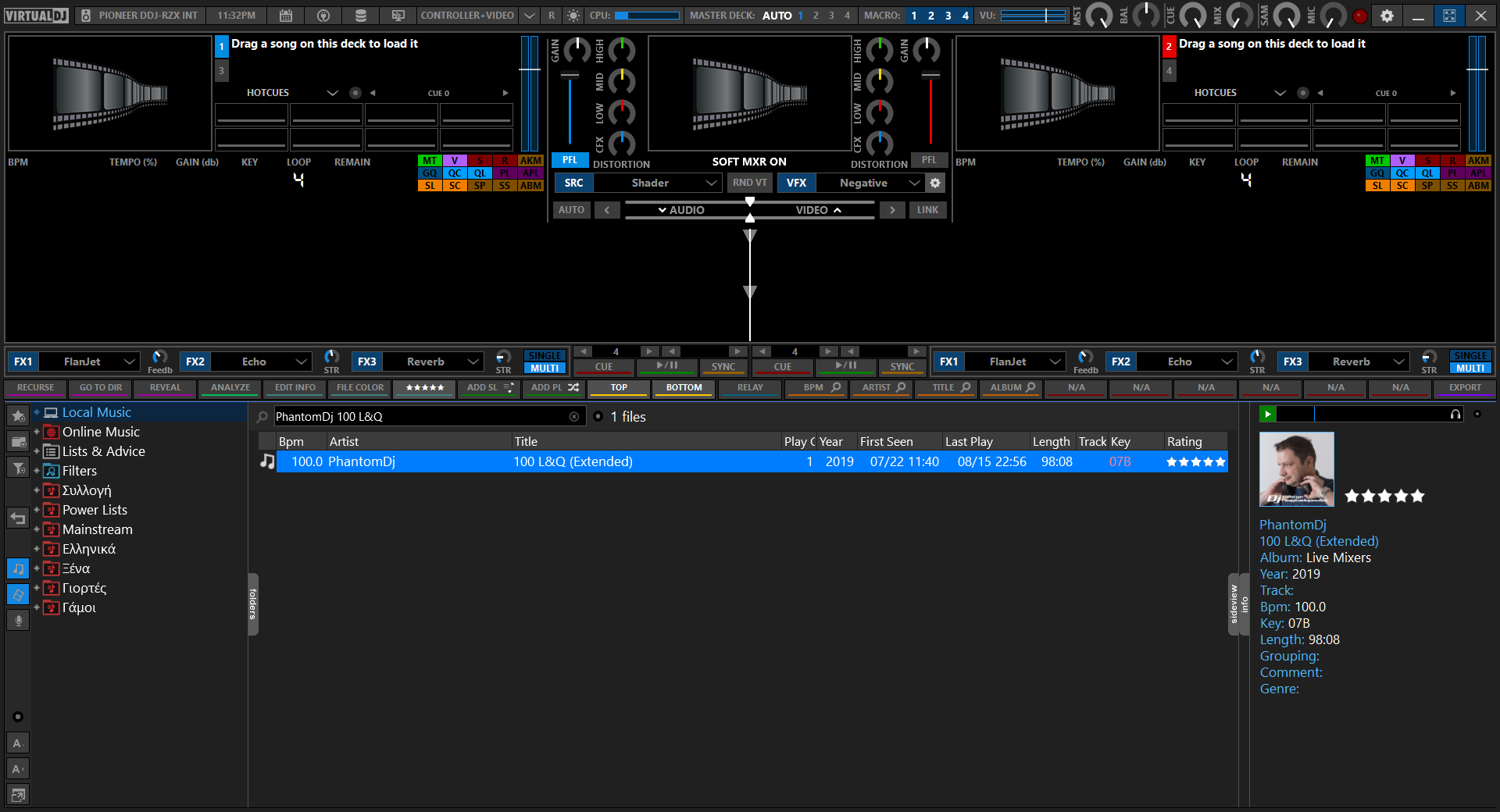Toggle the VFX video effect button

click(796, 183)
